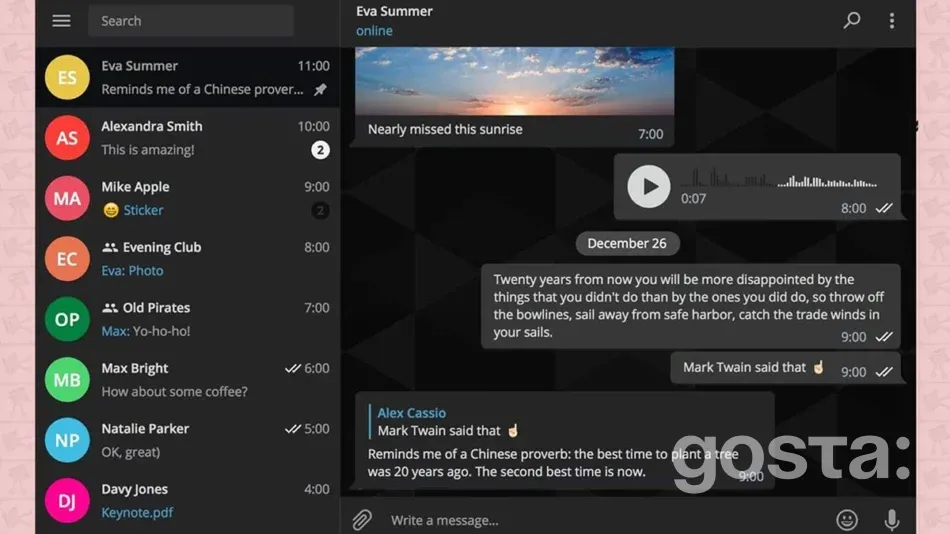Open the three-dot chat options menu

coord(892,21)
